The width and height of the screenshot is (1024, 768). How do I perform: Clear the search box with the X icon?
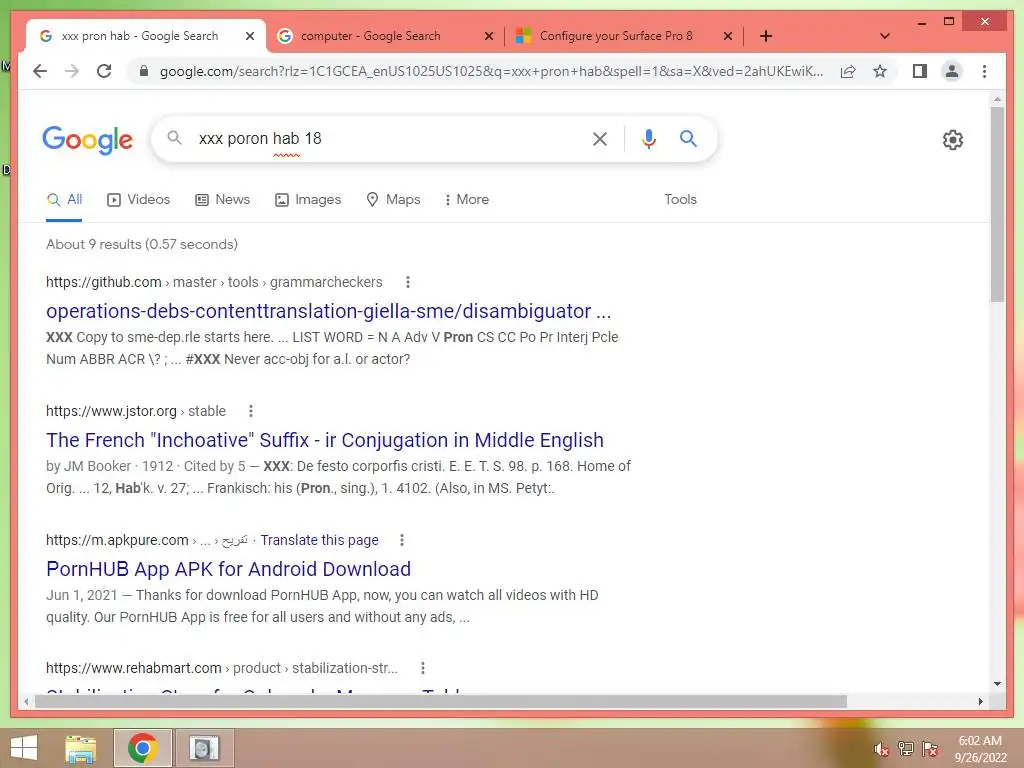coord(600,138)
